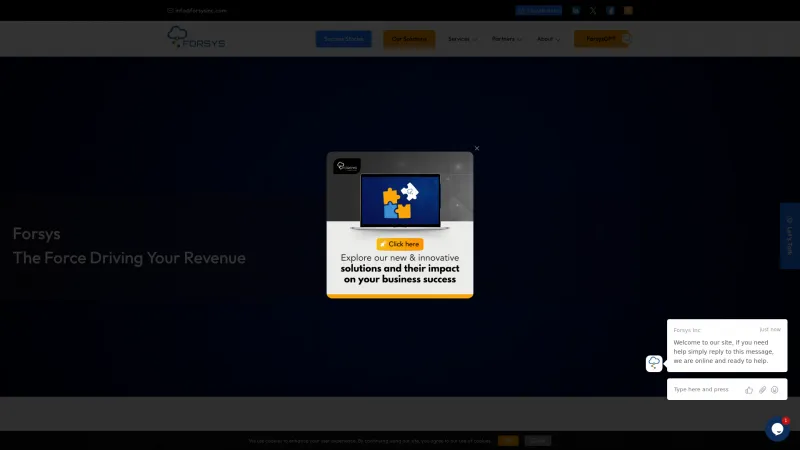Click the info email address link
The height and width of the screenshot is (450, 800).
[197, 10]
